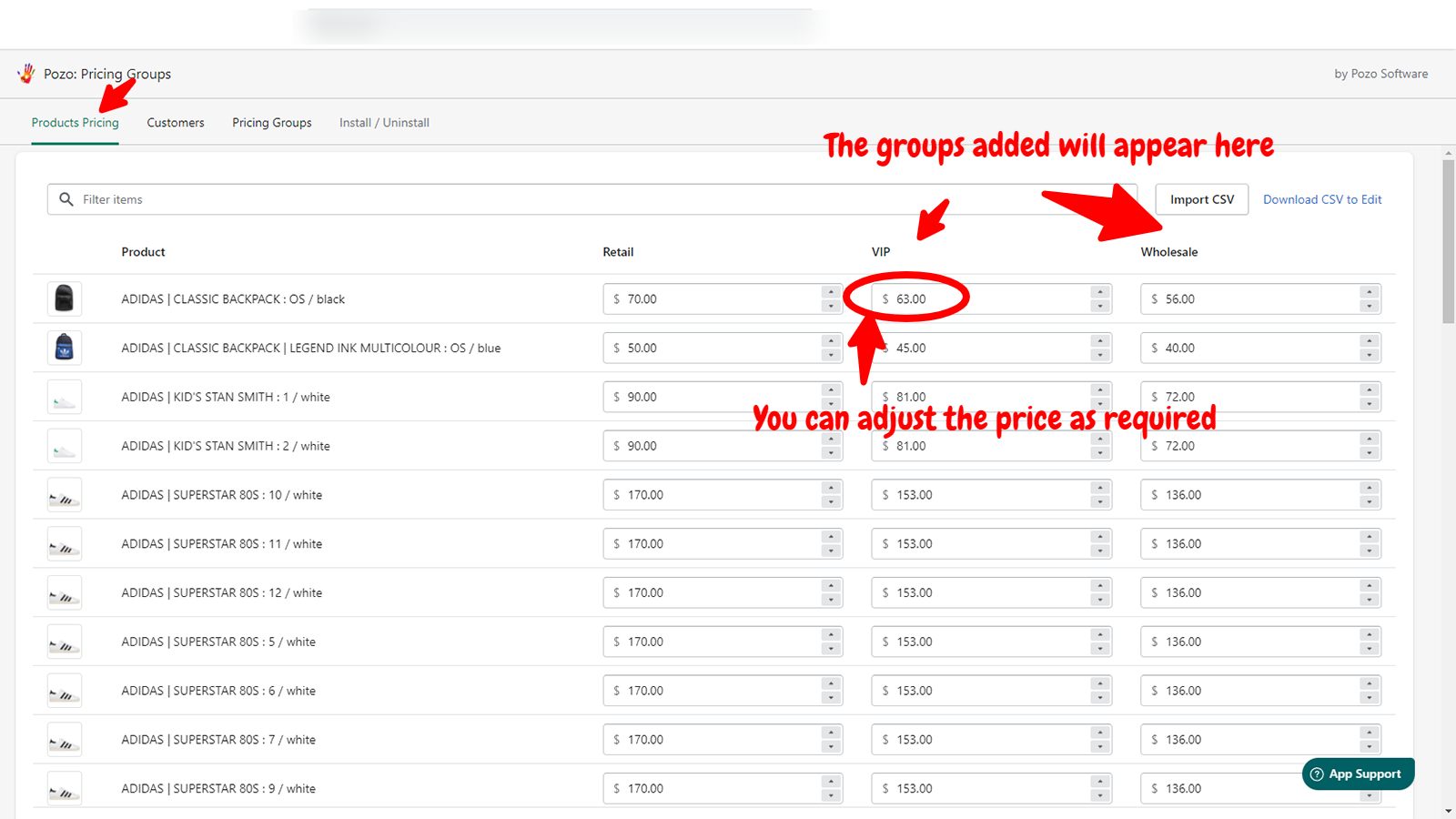Select 'ADIDAS | SUPERSTAR 80S : 5 / white' name
Image resolution: width=1456 pixels, height=819 pixels.
coord(218,642)
